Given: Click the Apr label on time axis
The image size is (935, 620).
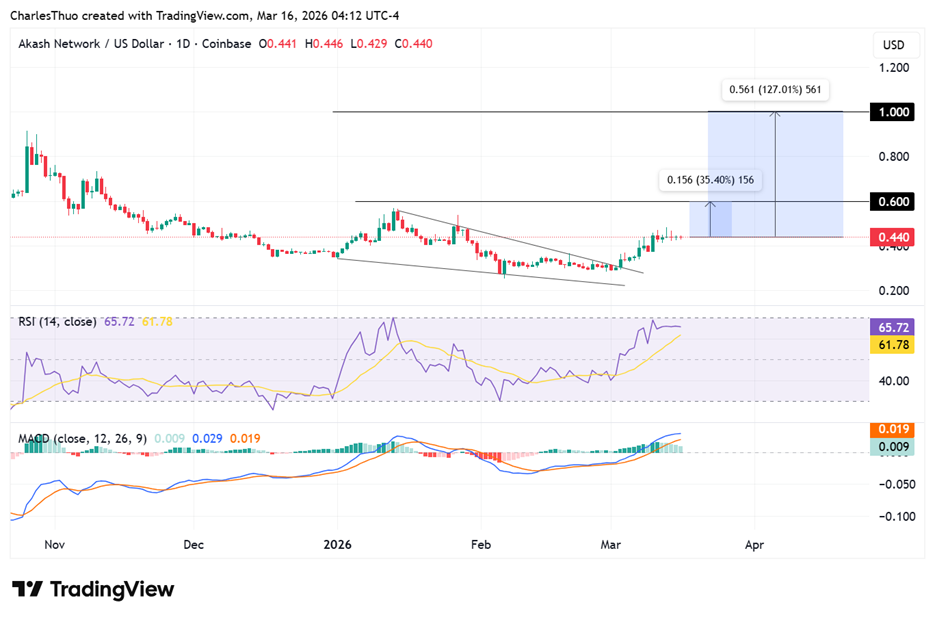Looking at the screenshot, I should point(755,545).
